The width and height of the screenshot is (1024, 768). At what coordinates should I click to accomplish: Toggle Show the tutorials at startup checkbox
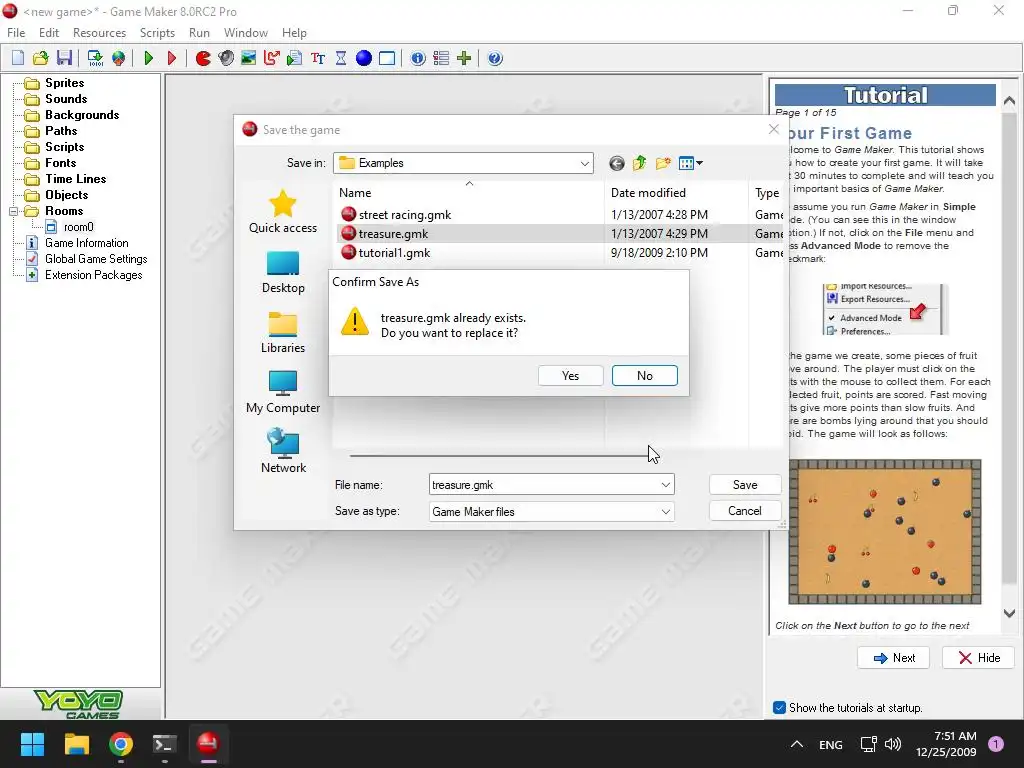tap(779, 707)
